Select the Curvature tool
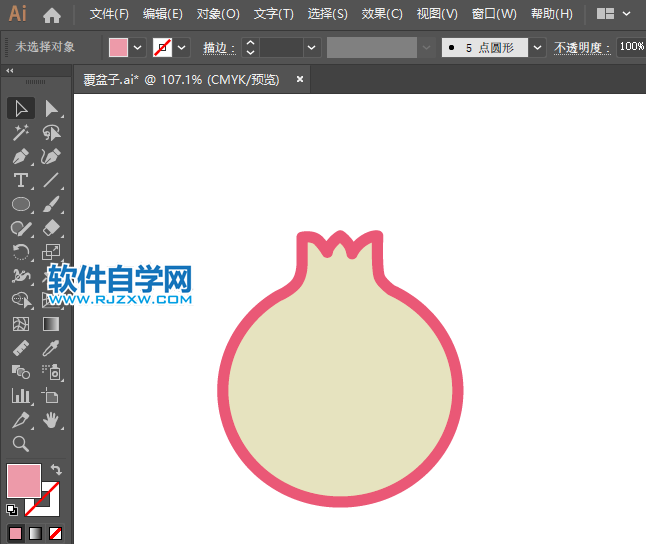 pyautogui.click(x=51, y=157)
